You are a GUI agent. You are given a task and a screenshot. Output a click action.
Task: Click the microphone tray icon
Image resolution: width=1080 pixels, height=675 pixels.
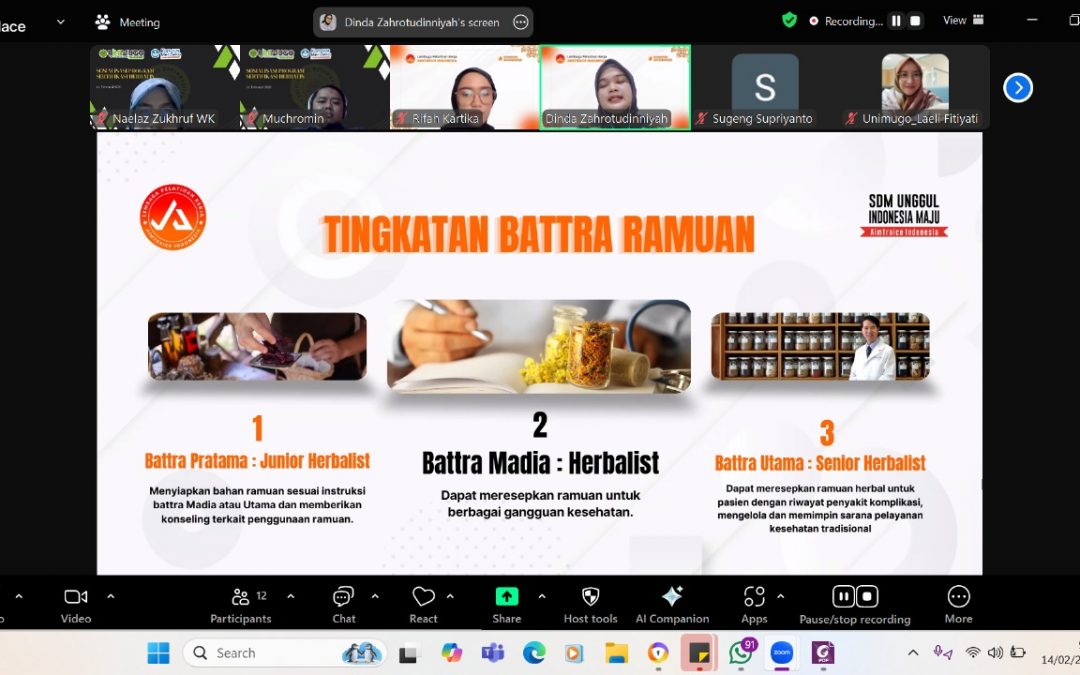[942, 653]
